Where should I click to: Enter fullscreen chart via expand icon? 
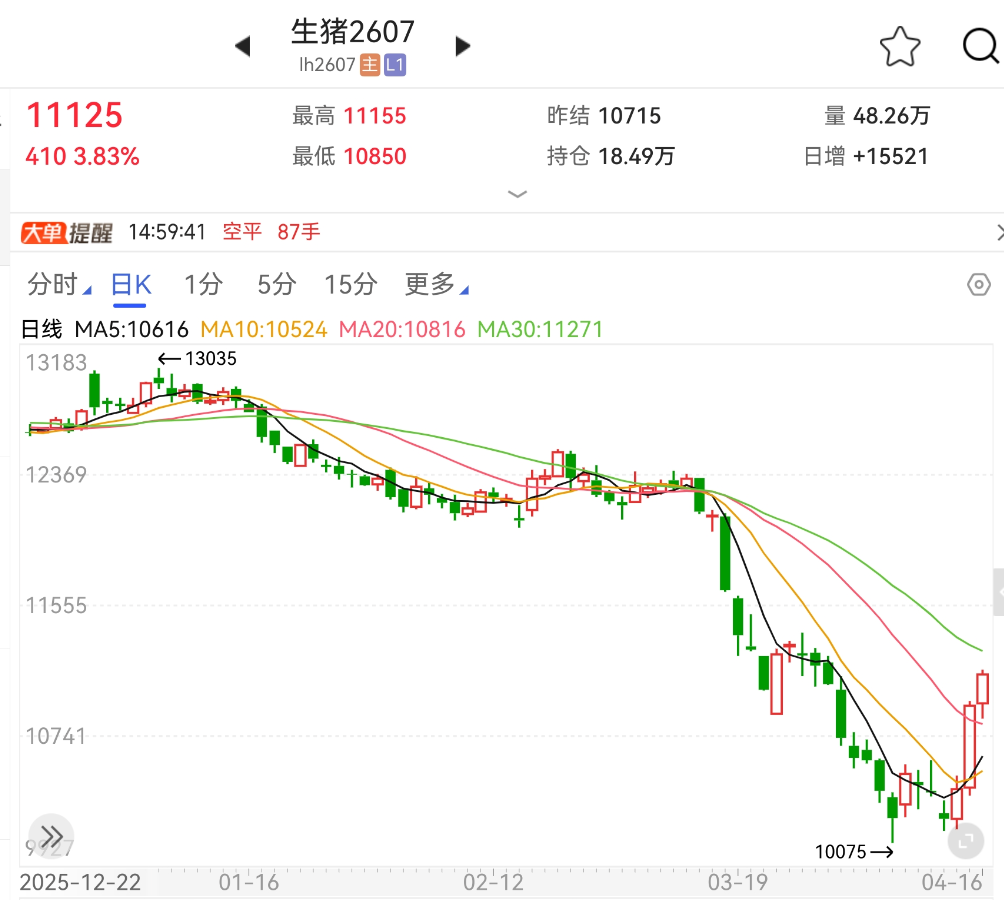point(965,841)
